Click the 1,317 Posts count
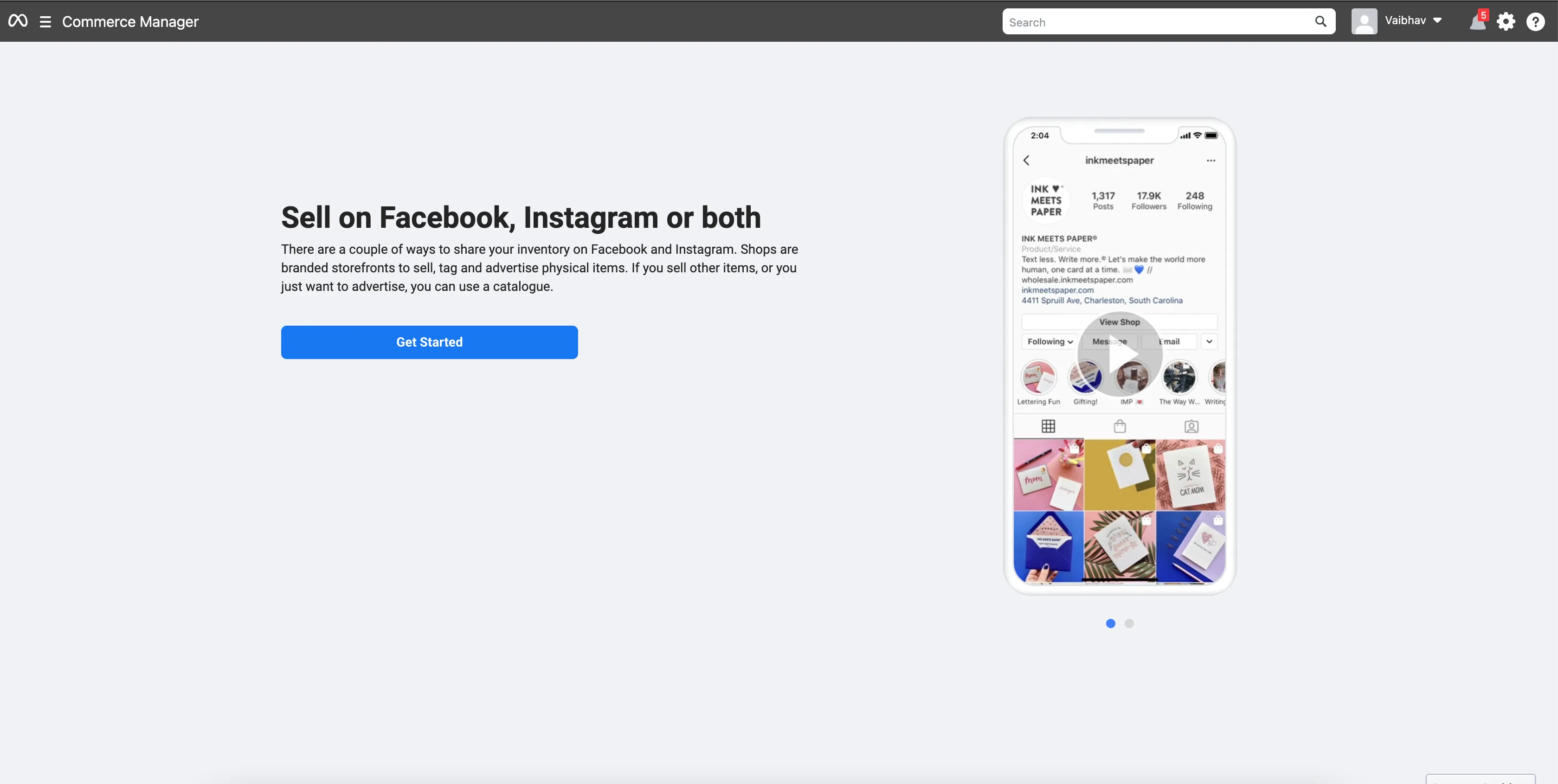The height and width of the screenshot is (784, 1558). coord(1103,200)
